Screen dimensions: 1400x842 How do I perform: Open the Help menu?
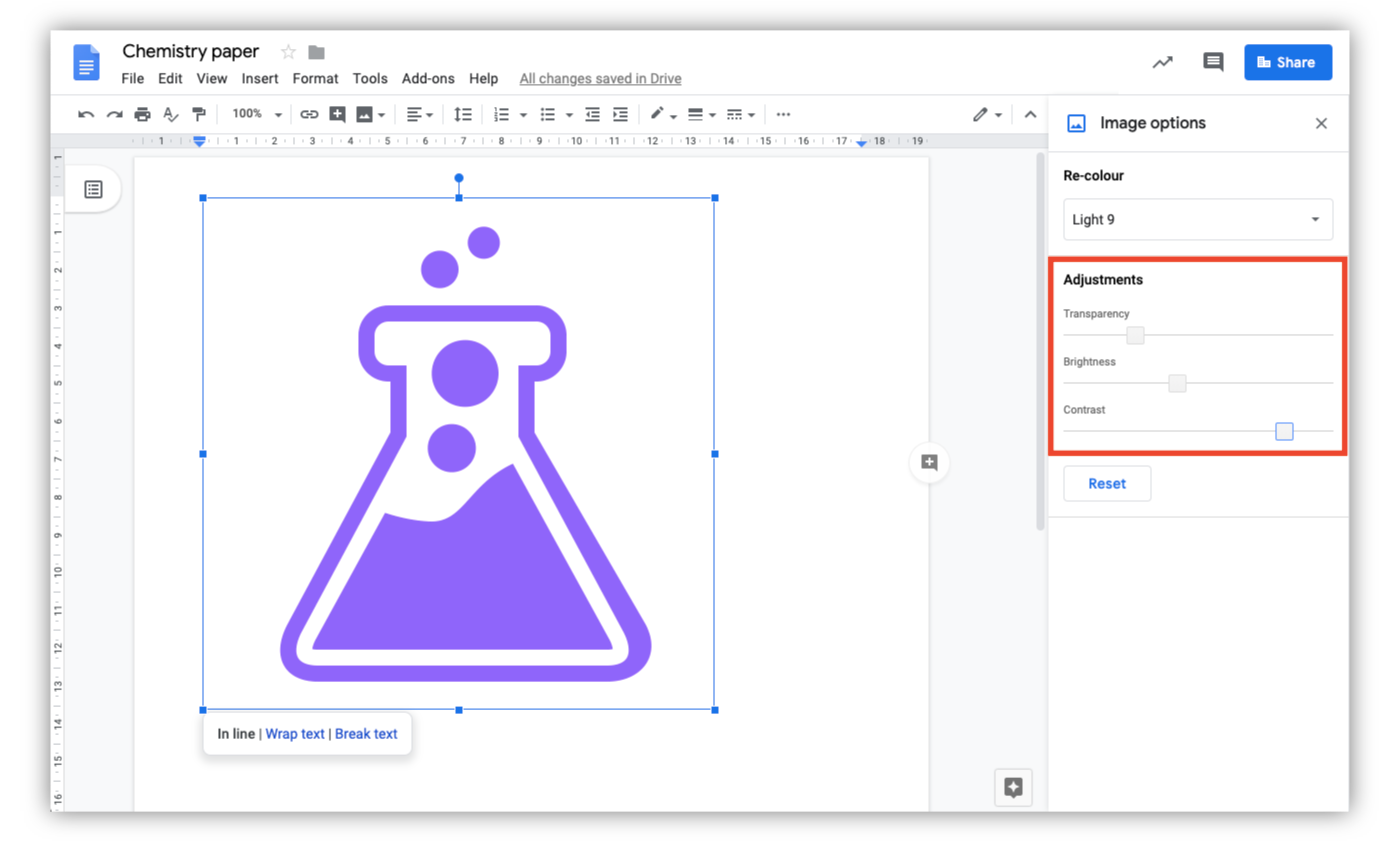483,78
